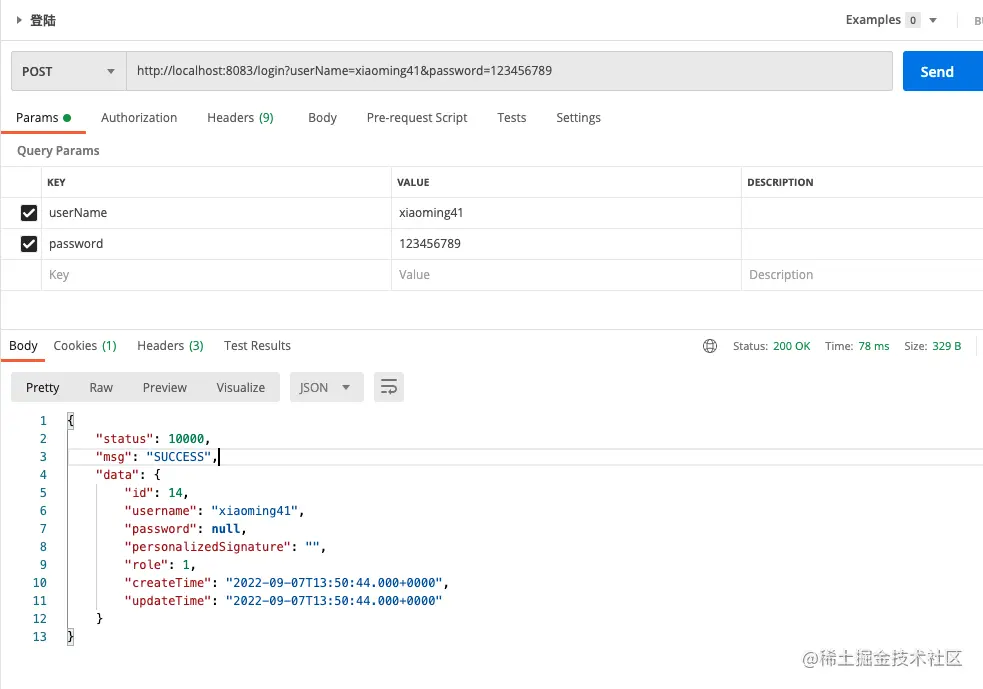This screenshot has width=983, height=689.
Task: Open the Settings tab
Action: pyautogui.click(x=578, y=118)
